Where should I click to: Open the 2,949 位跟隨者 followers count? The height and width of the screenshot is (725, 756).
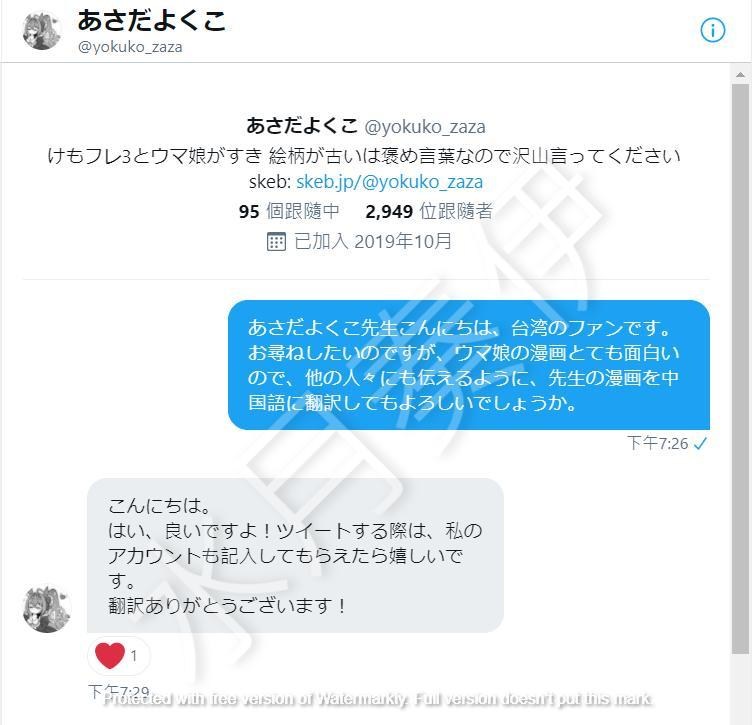pyautogui.click(x=429, y=211)
